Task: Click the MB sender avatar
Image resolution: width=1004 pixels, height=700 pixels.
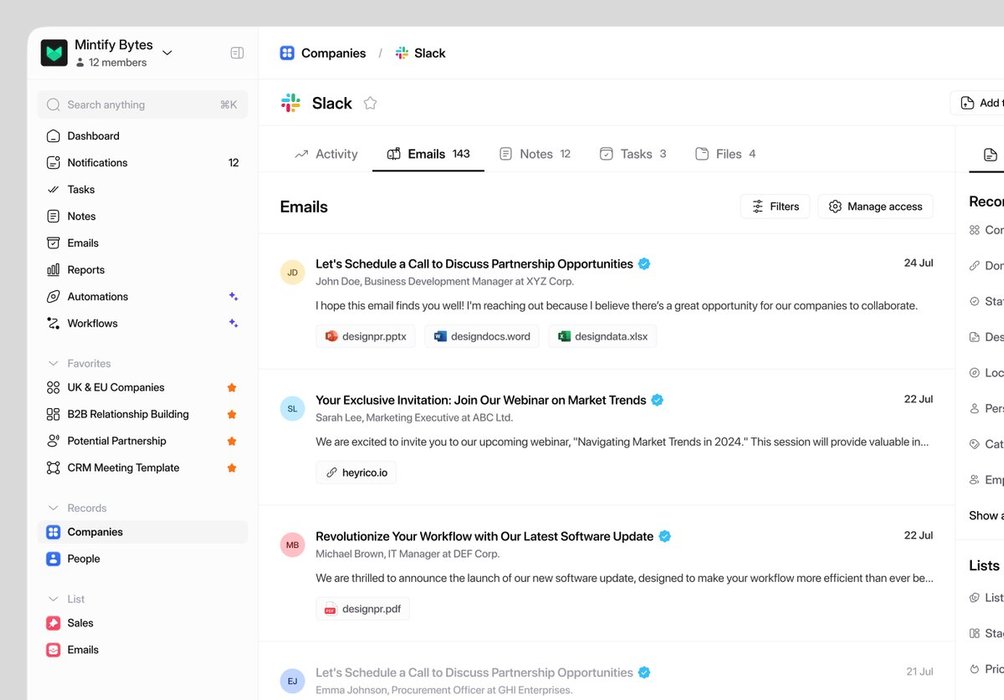Action: 293,545
